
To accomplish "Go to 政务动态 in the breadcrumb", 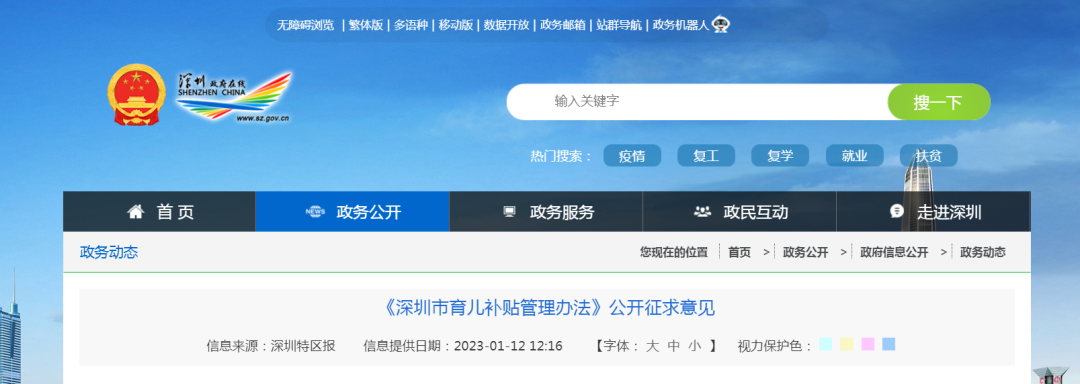I will [983, 253].
